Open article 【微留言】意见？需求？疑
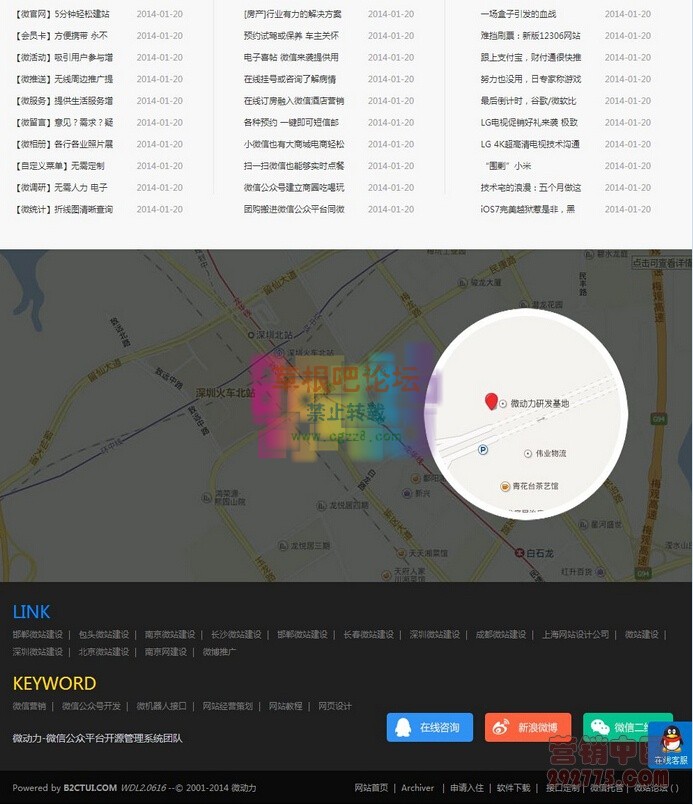The image size is (693, 805). point(64,123)
